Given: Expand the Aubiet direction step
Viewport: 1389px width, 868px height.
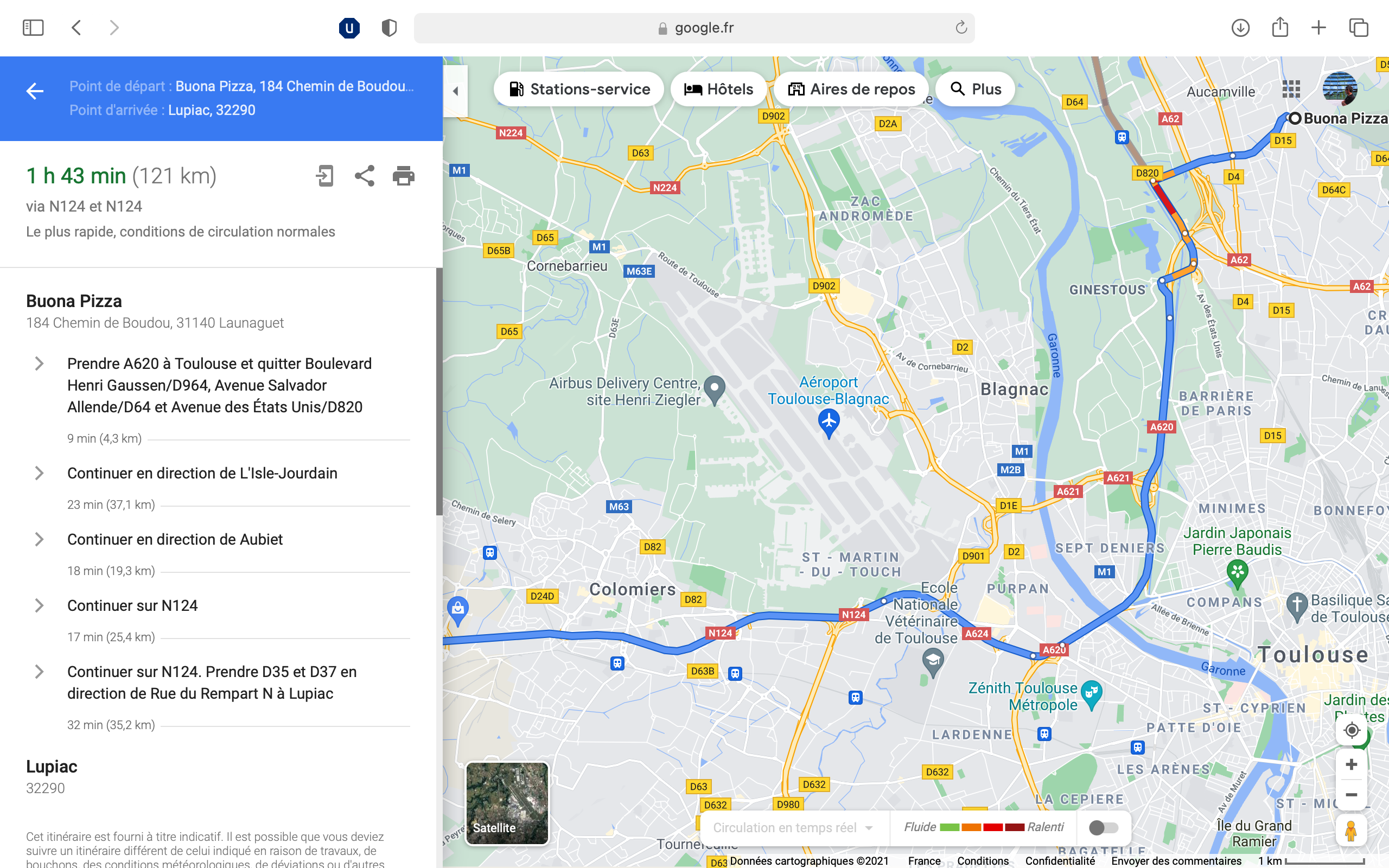Looking at the screenshot, I should click(x=39, y=539).
